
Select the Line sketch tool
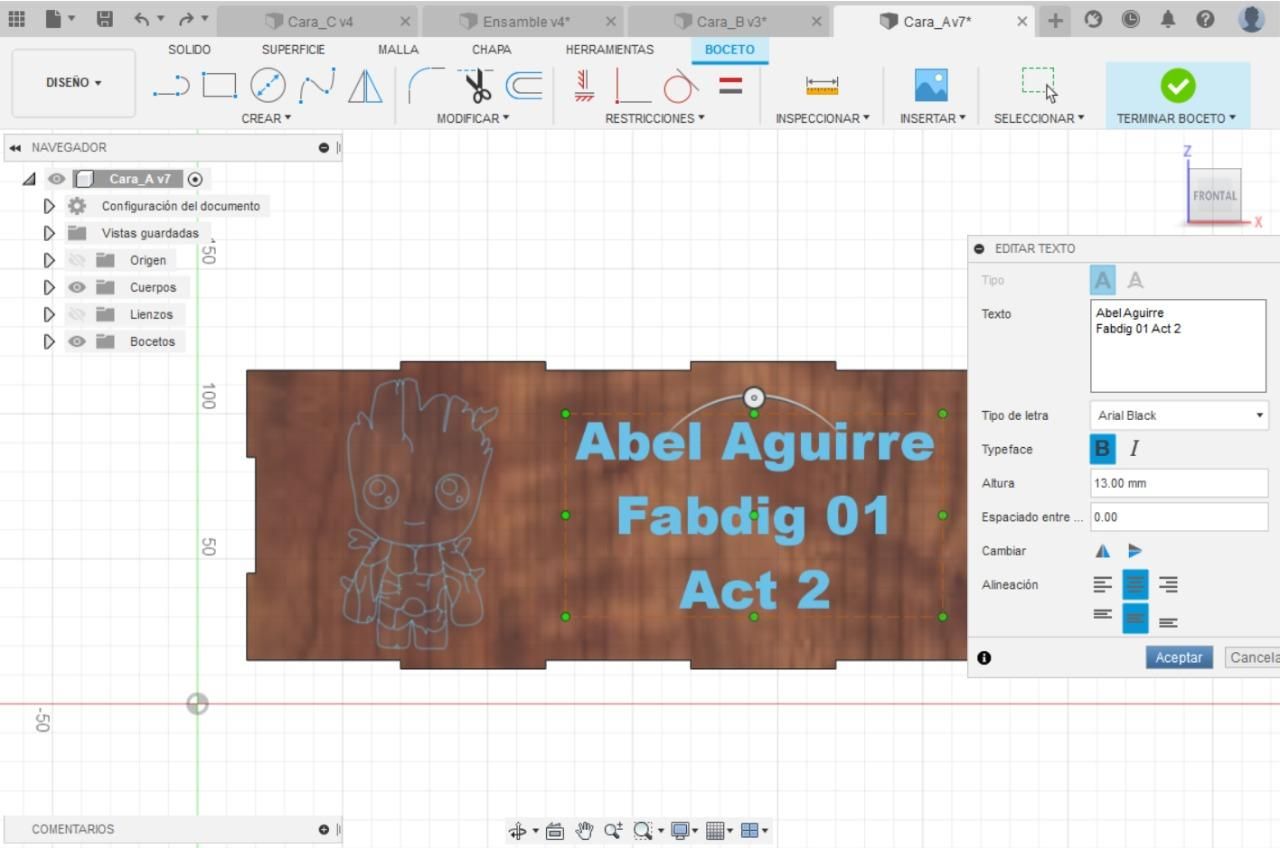click(171, 87)
